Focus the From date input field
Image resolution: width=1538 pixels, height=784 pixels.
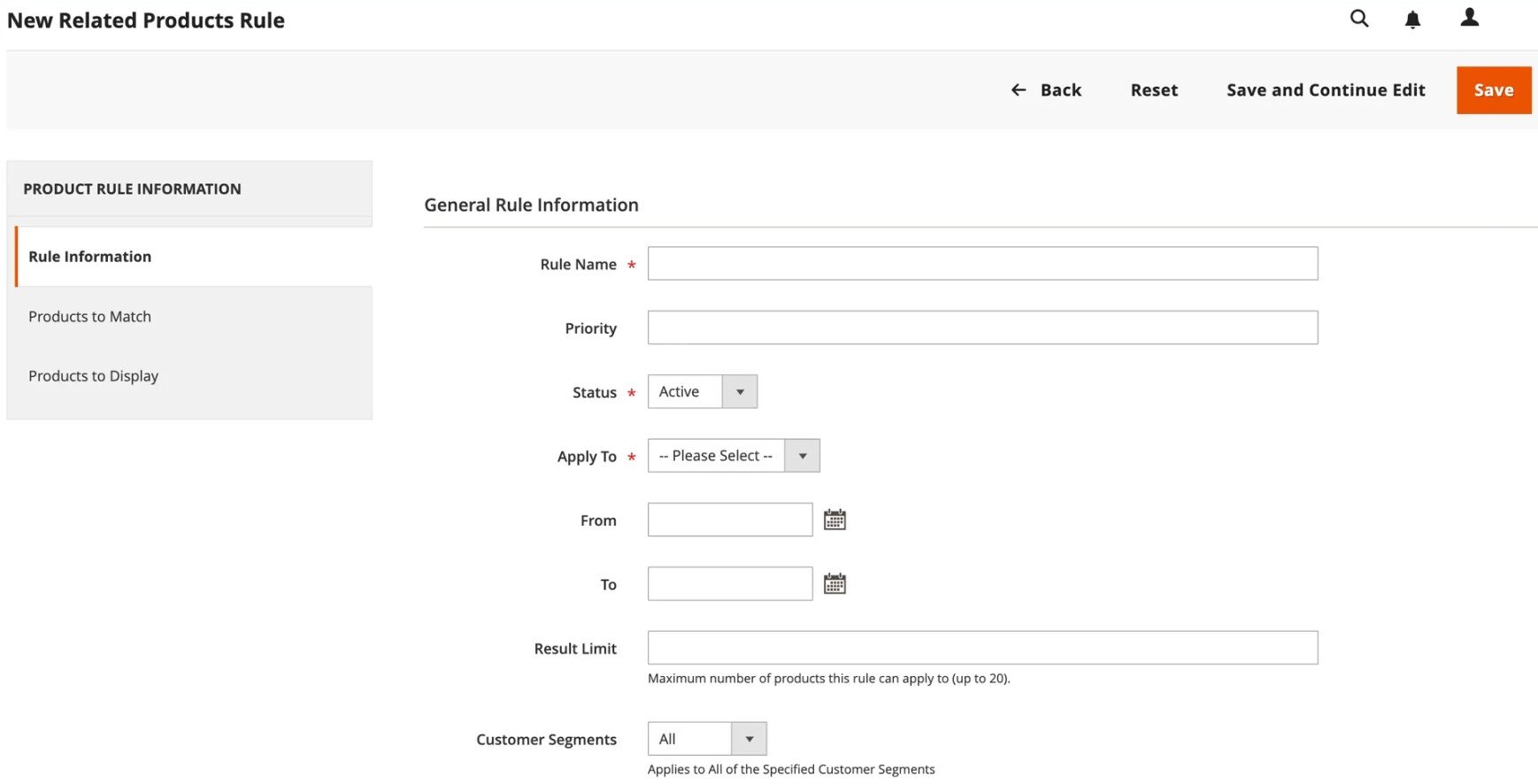click(730, 520)
